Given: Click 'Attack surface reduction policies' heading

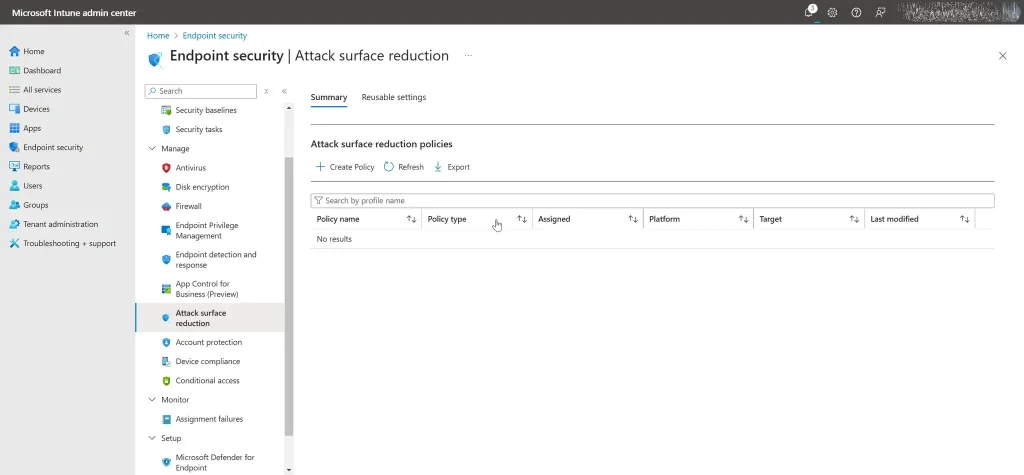Looking at the screenshot, I should (x=381, y=144).
